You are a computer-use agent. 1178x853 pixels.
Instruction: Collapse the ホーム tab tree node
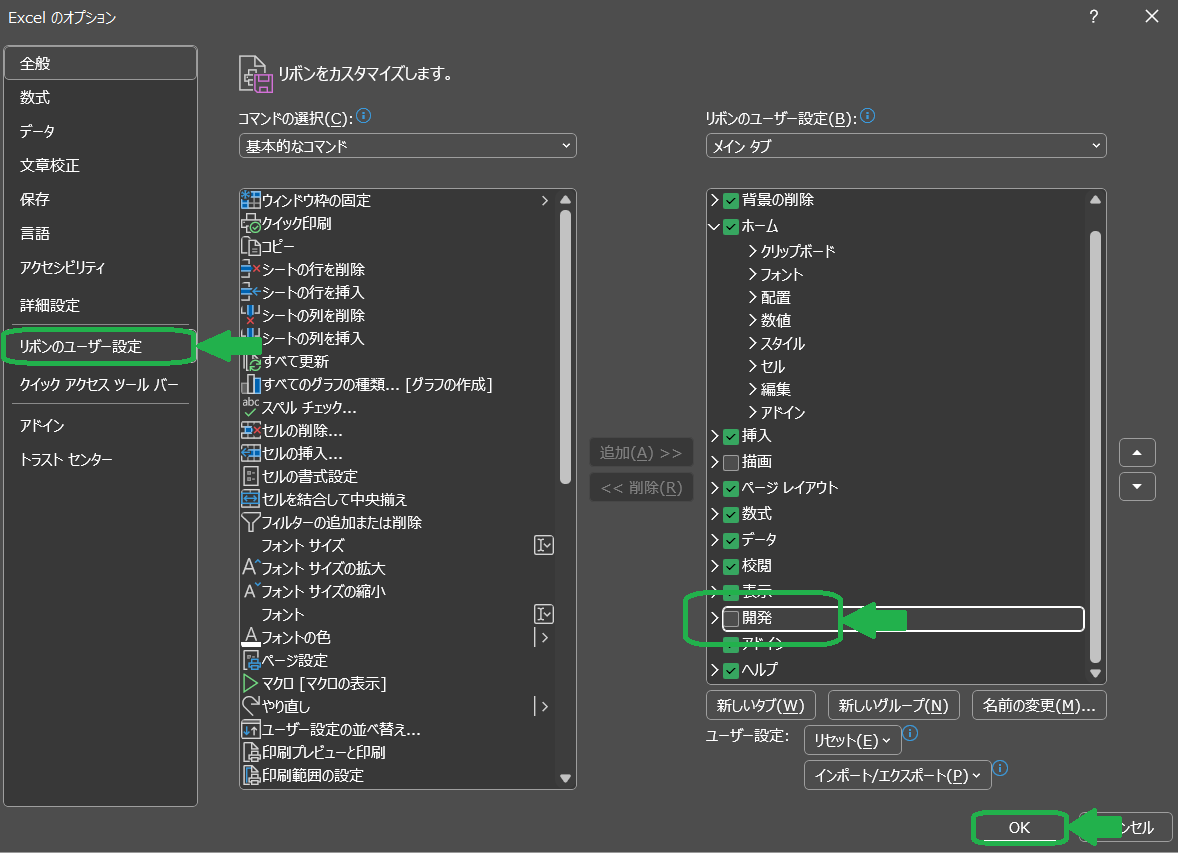pyautogui.click(x=714, y=226)
